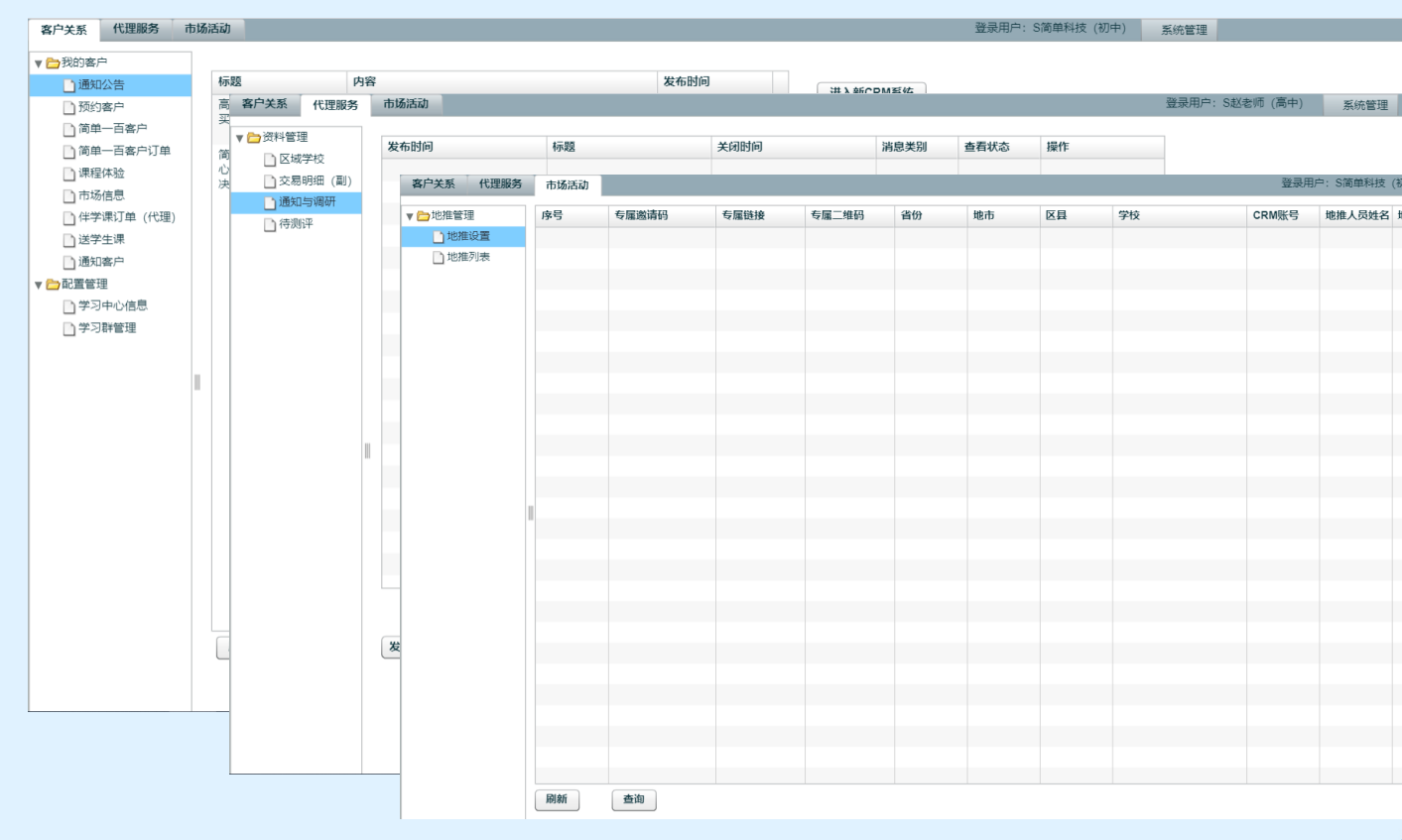Screen dimensions: 1402x840
Task: Click the 我的客户 folder icon
Action: (x=53, y=63)
